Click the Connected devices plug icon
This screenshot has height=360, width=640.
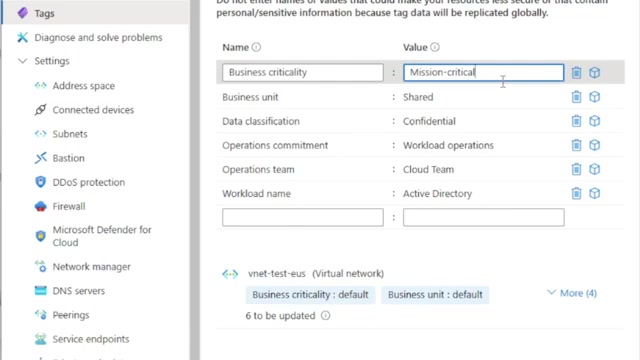[x=40, y=110]
